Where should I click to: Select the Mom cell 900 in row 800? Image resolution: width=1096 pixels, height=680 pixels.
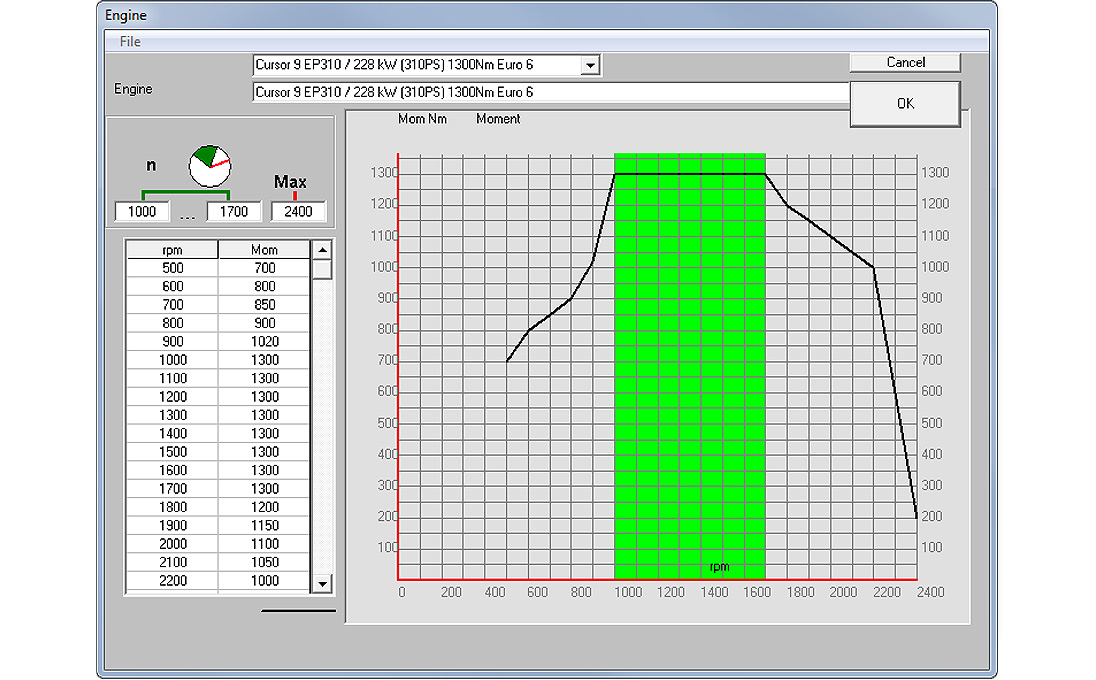264,324
